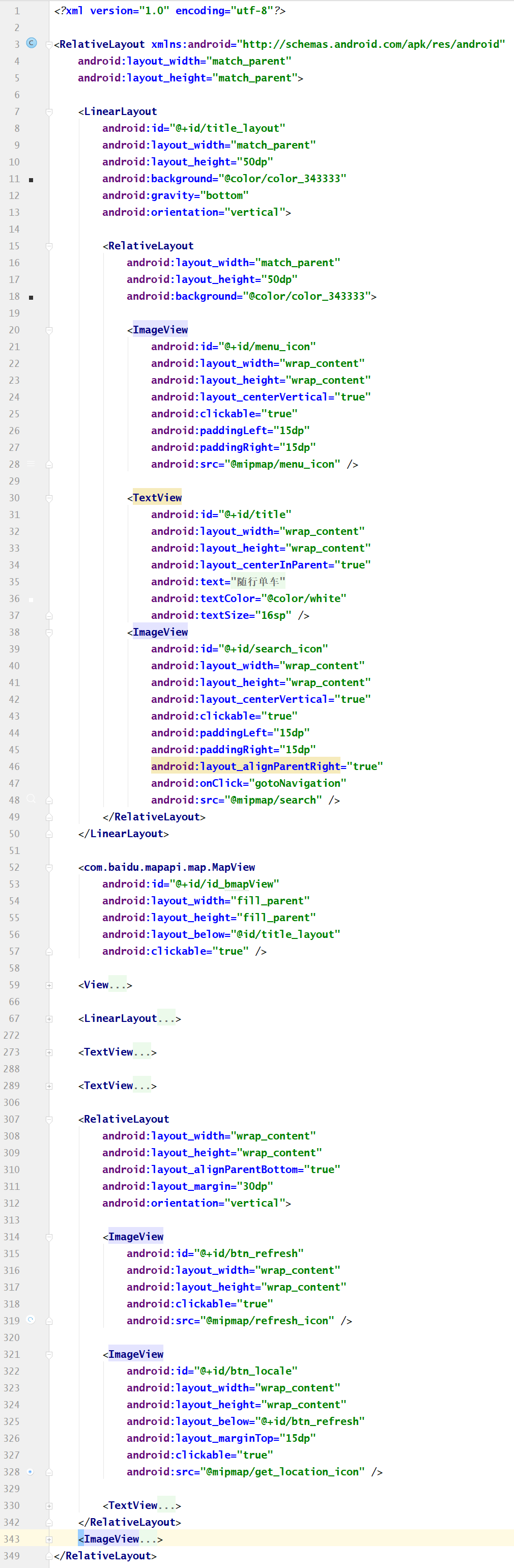Click line number 272 in the gutter
This screenshot has height=1568, width=514.
coord(11,1035)
